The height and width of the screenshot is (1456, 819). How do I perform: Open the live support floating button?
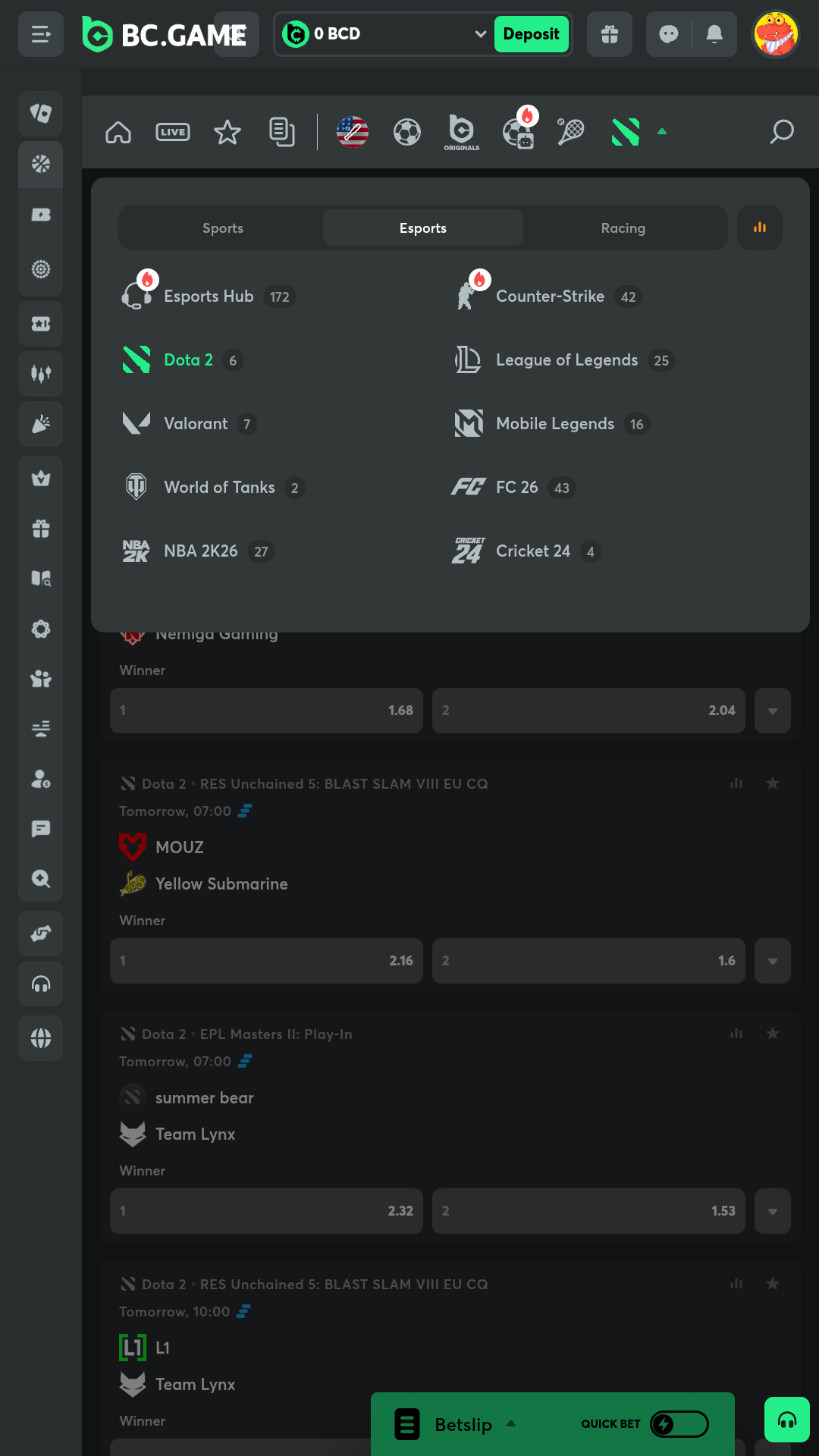click(787, 1420)
